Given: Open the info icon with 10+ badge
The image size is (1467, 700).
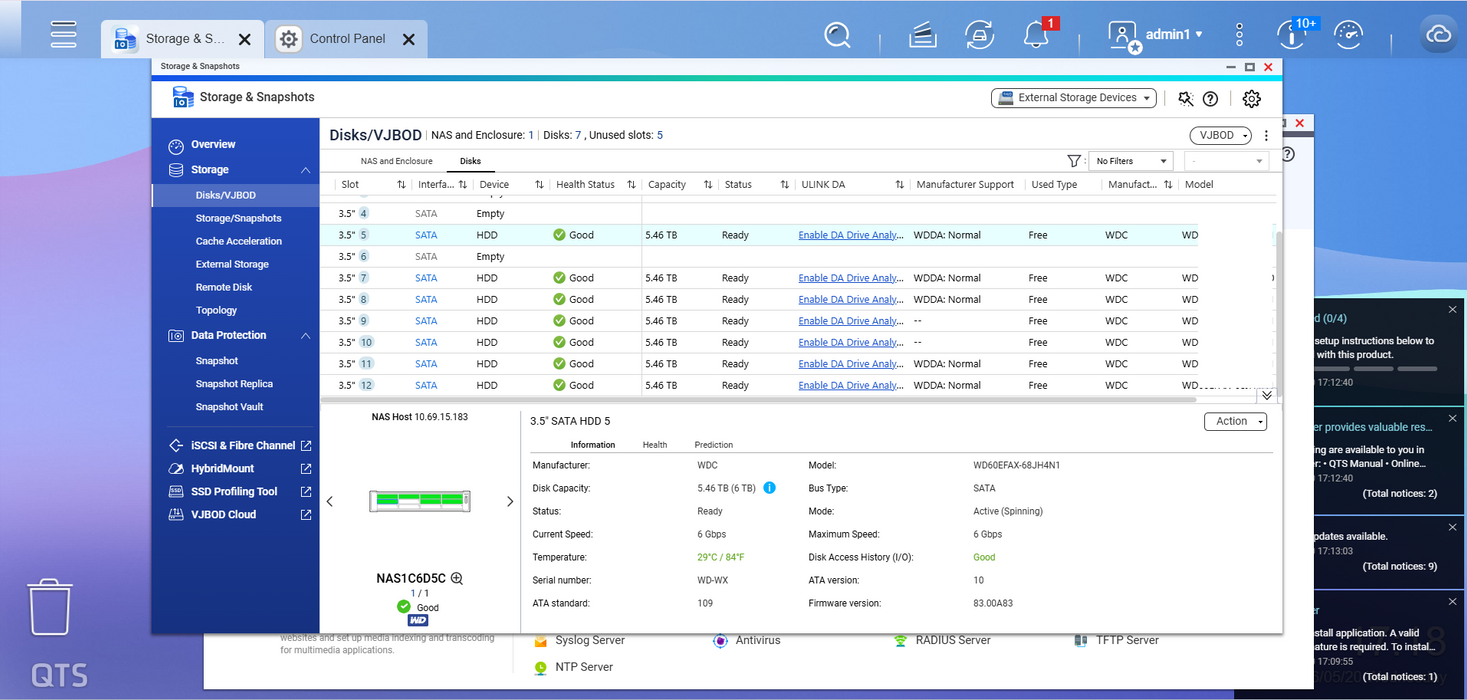Looking at the screenshot, I should coord(1291,36).
